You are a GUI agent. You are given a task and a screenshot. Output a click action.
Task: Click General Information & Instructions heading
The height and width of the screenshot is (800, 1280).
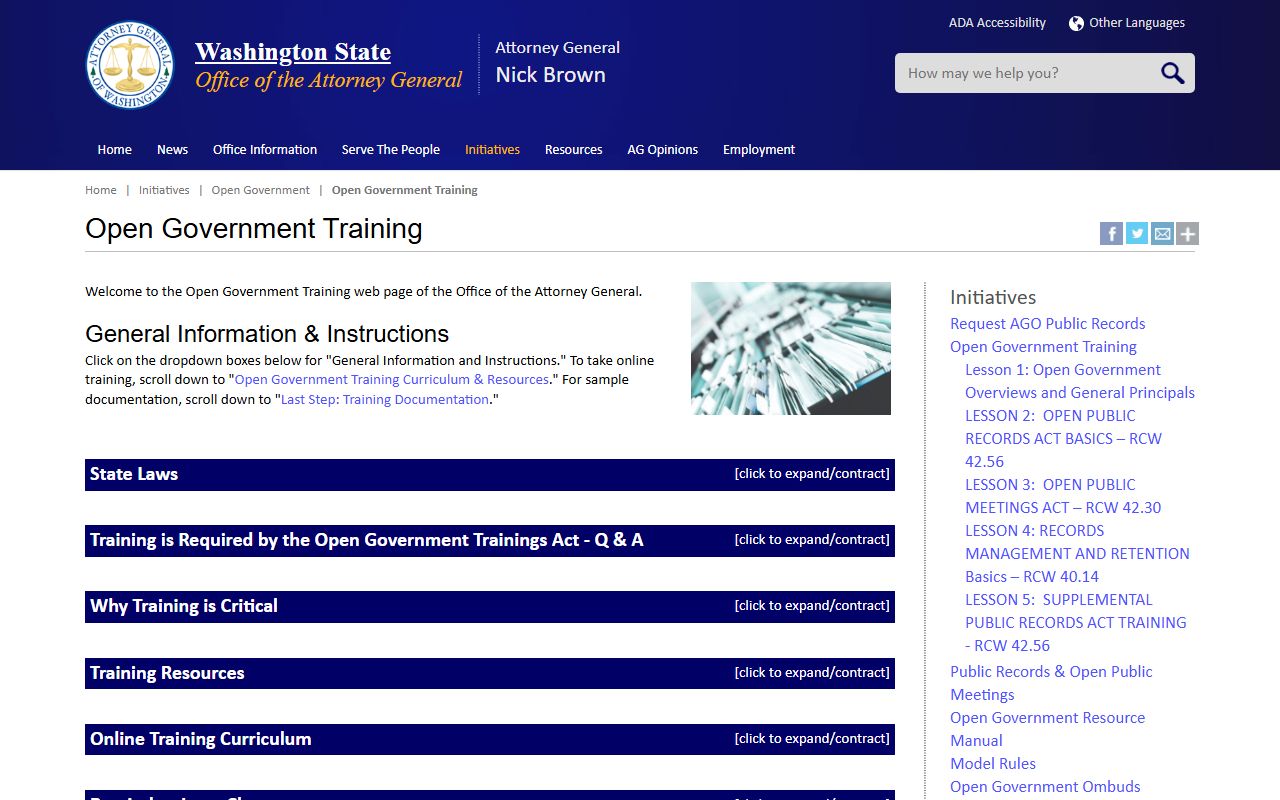[x=267, y=334]
